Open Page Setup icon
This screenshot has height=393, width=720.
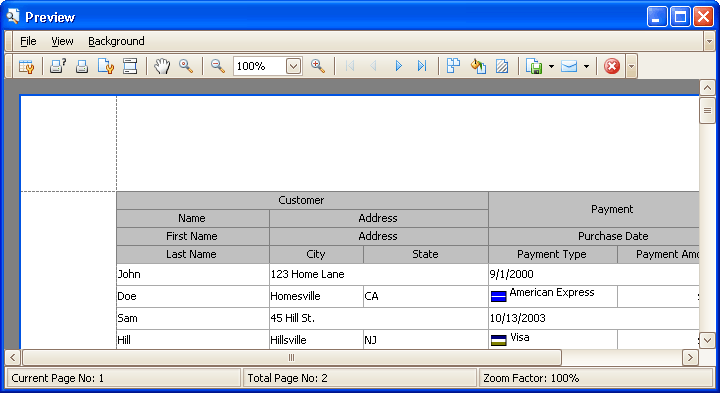pos(106,67)
